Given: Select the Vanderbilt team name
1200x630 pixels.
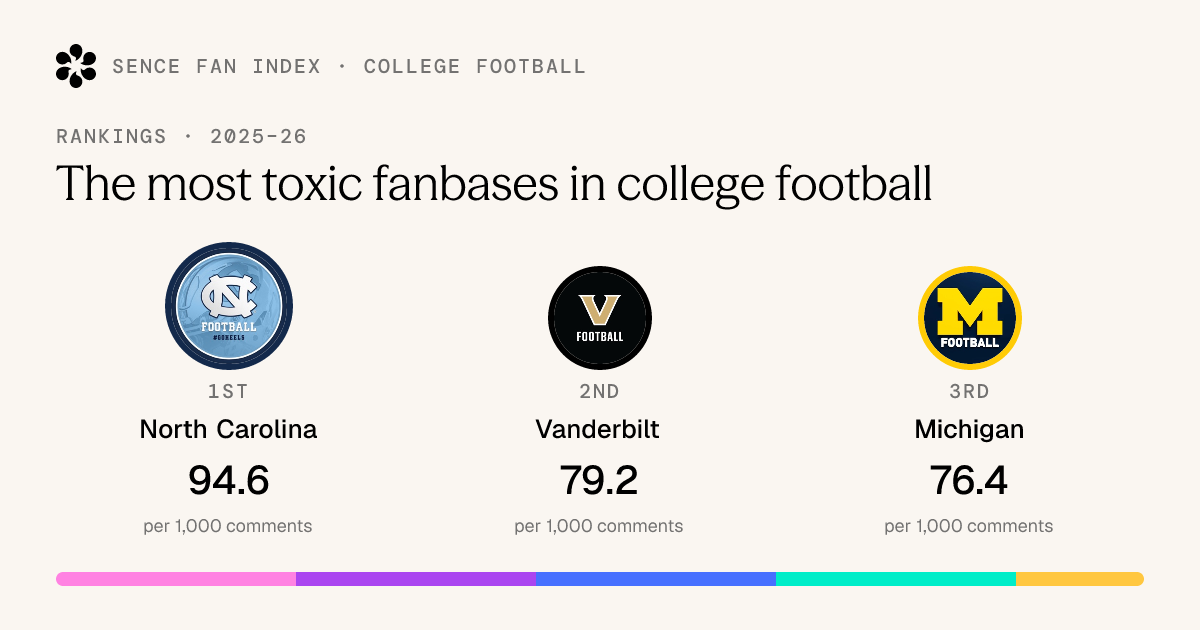Looking at the screenshot, I should tap(598, 430).
